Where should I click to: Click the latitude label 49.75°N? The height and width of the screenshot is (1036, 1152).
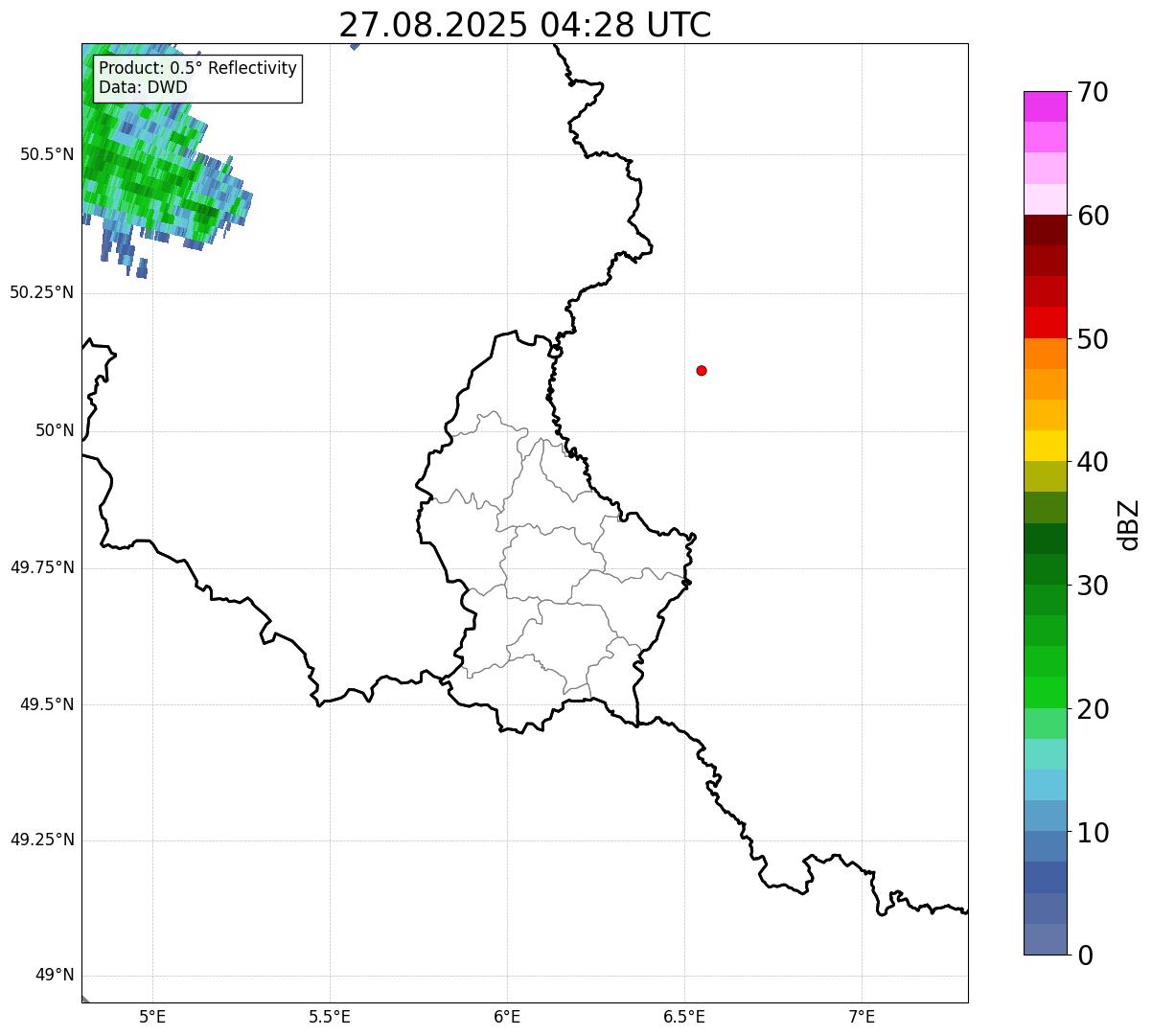[x=42, y=567]
